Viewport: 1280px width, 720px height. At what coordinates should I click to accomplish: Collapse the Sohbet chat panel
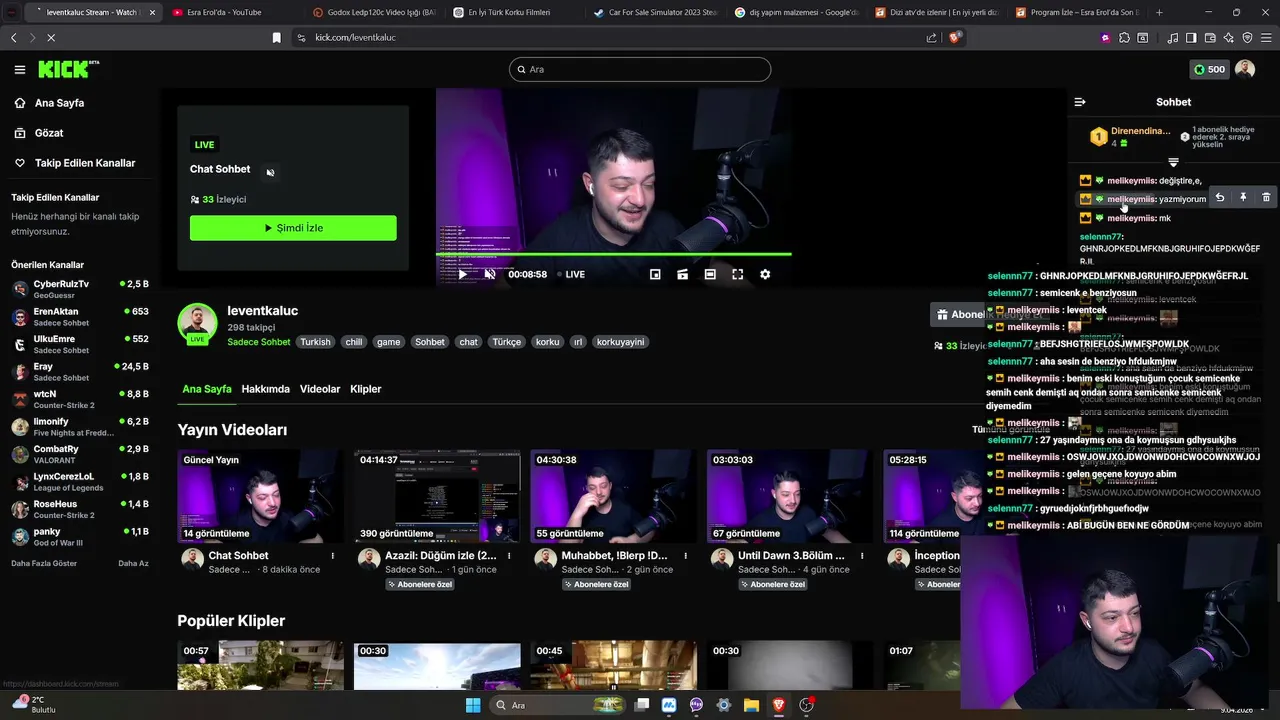tap(1080, 102)
